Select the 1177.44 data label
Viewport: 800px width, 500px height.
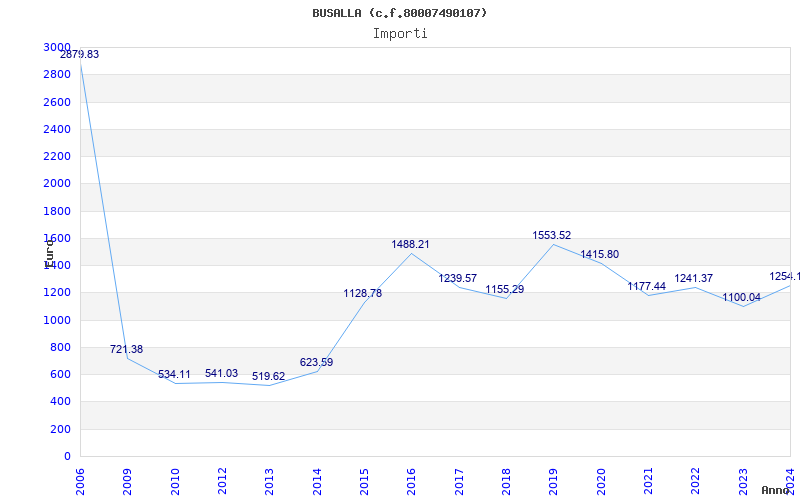tap(646, 286)
